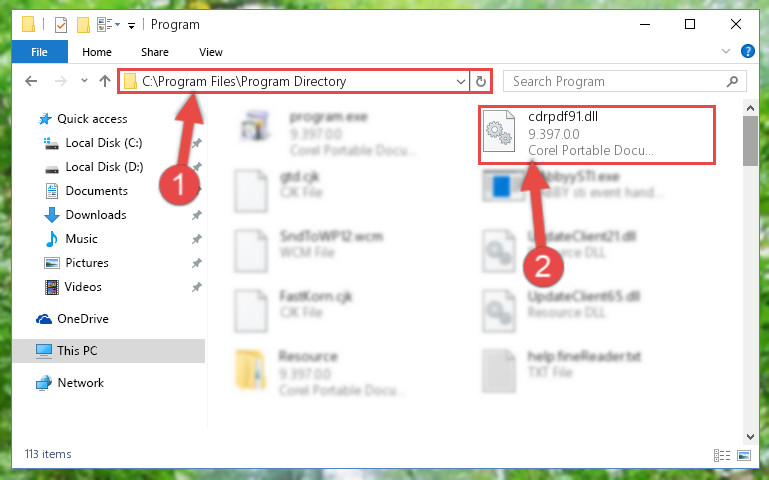Image resolution: width=769 pixels, height=480 pixels.
Task: Click the search magnifier icon
Action: (732, 81)
